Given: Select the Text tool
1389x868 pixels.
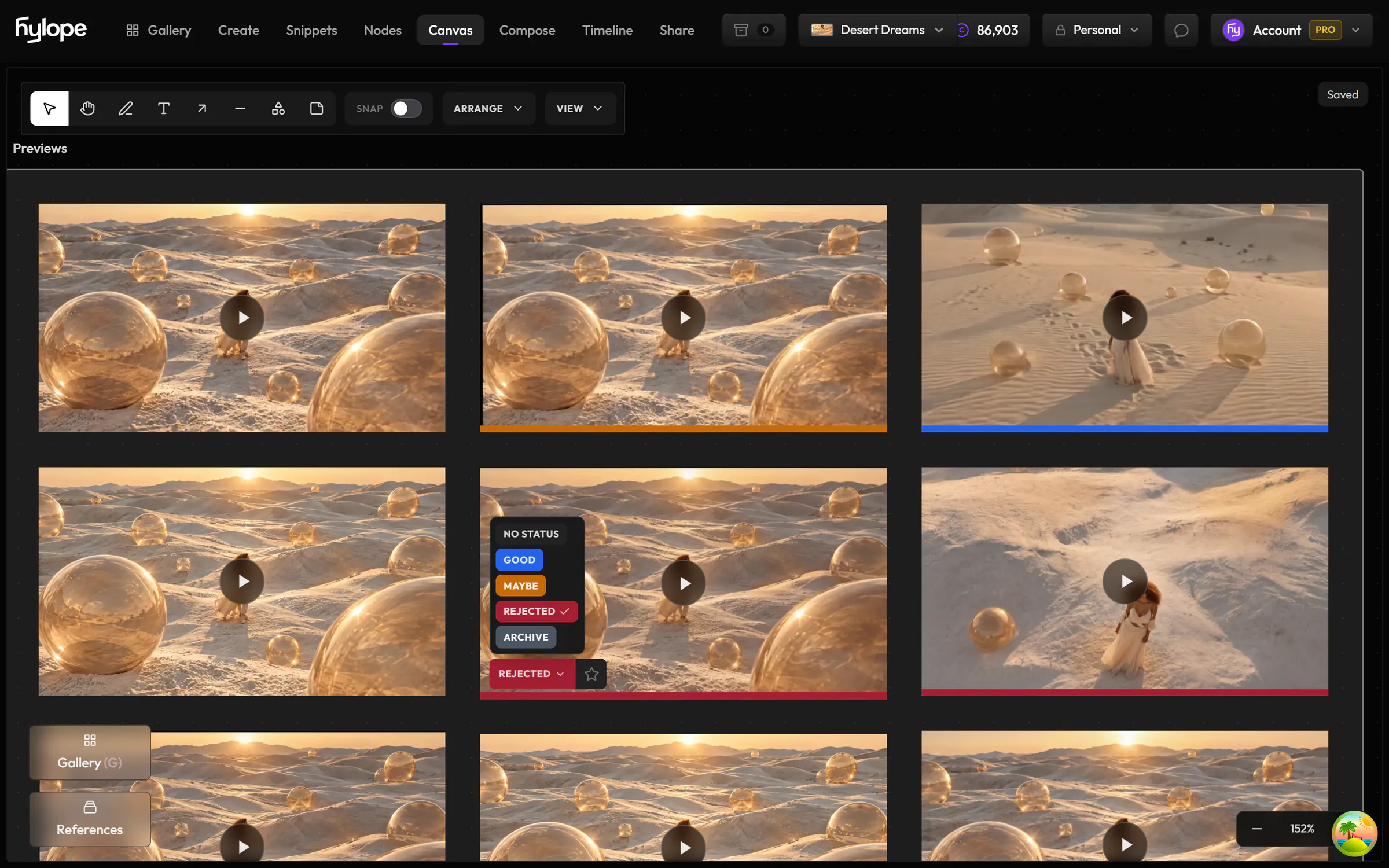Looking at the screenshot, I should [164, 108].
